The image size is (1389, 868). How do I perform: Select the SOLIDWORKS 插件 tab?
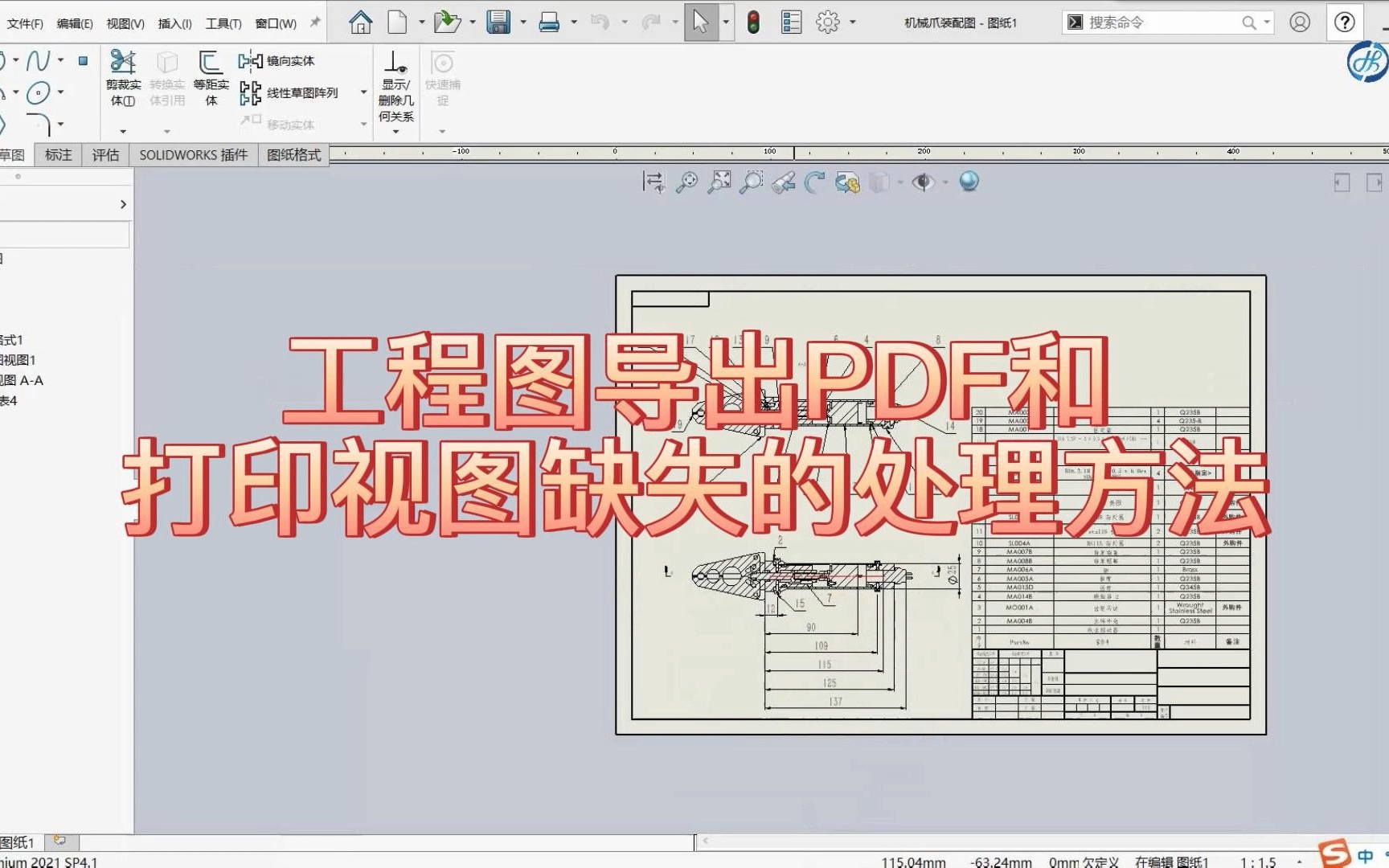pyautogui.click(x=193, y=154)
